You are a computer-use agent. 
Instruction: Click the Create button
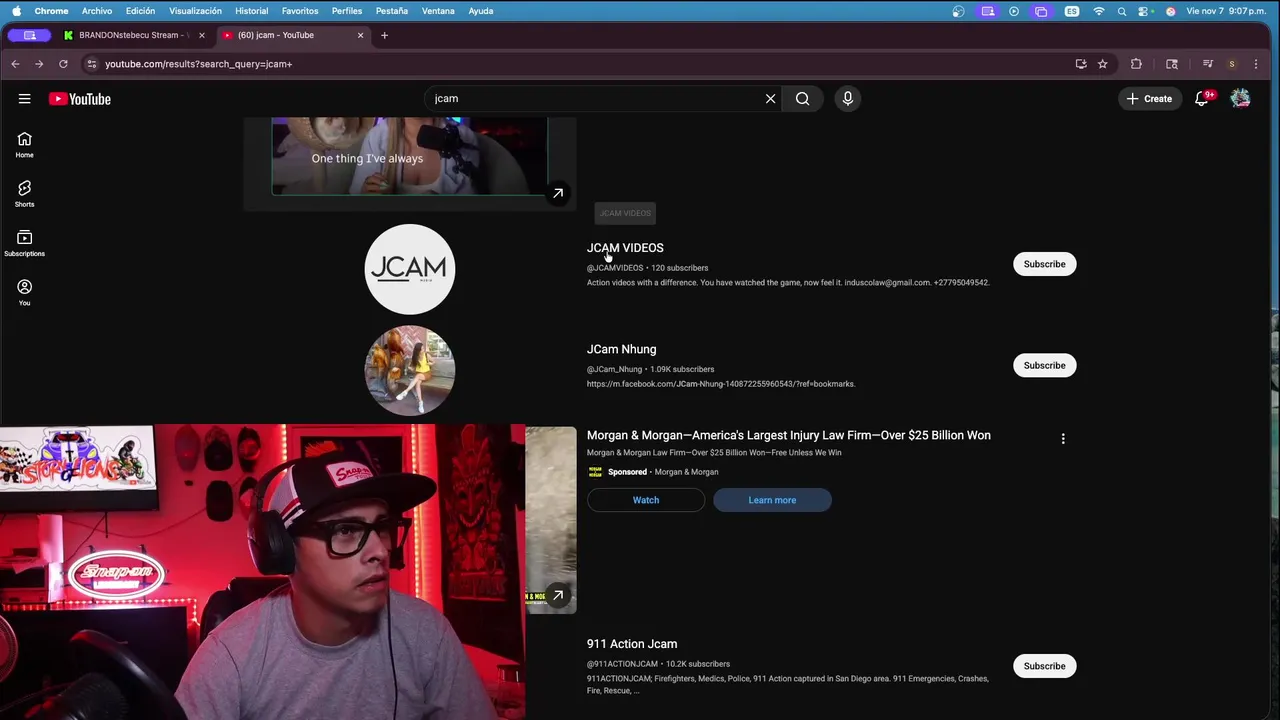[x=1149, y=99]
